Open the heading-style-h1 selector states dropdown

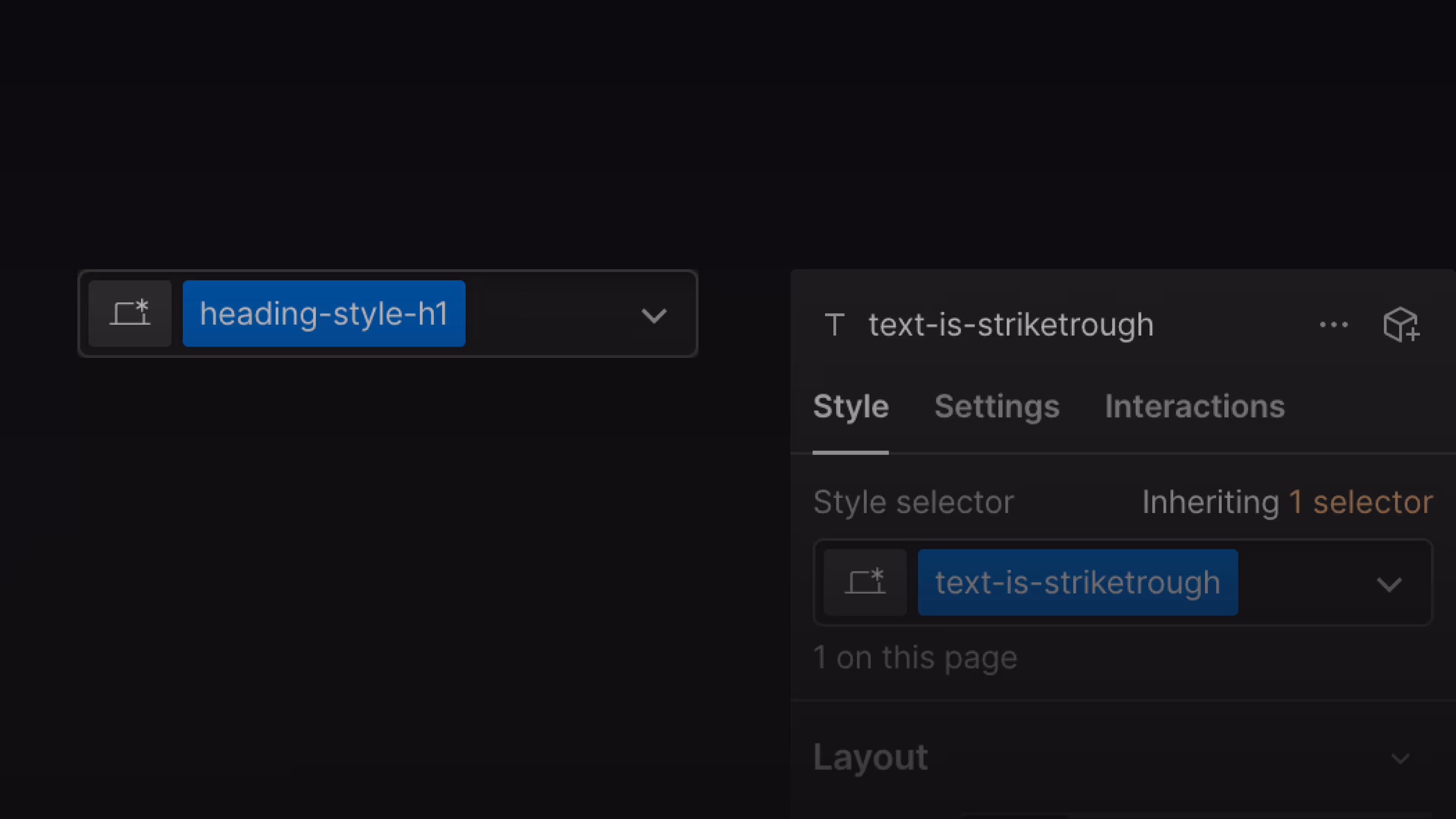point(653,315)
